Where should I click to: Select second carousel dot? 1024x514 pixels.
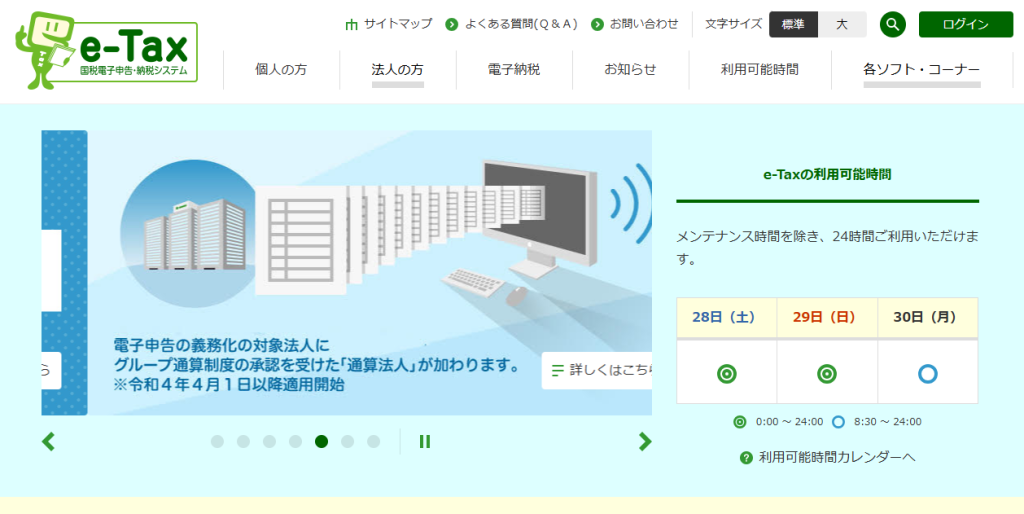244,442
